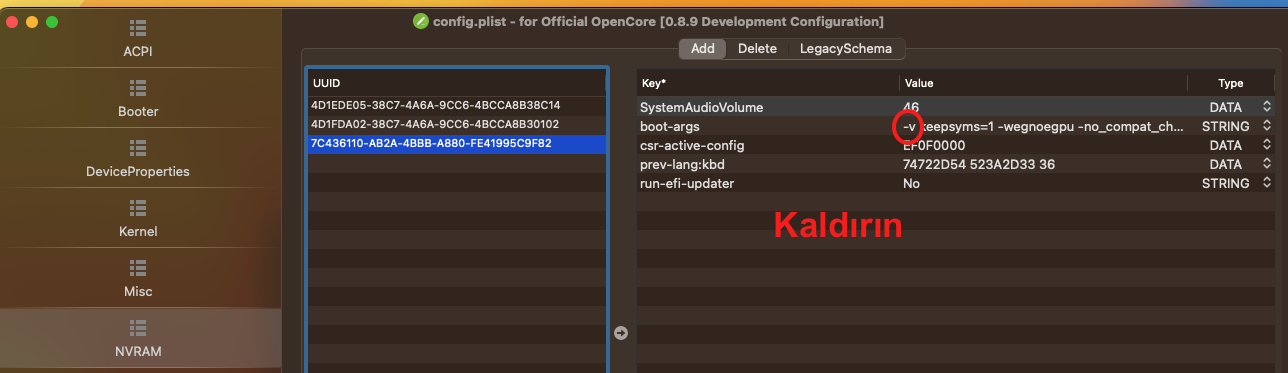Click the SystemAudioVolume value 46
Viewport: 1288px width, 373px height.
click(x=911, y=107)
